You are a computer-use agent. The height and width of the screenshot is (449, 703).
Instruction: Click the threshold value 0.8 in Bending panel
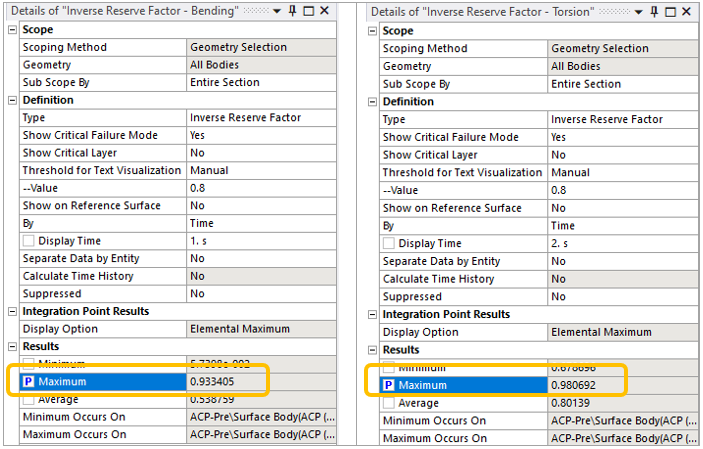(x=258, y=188)
